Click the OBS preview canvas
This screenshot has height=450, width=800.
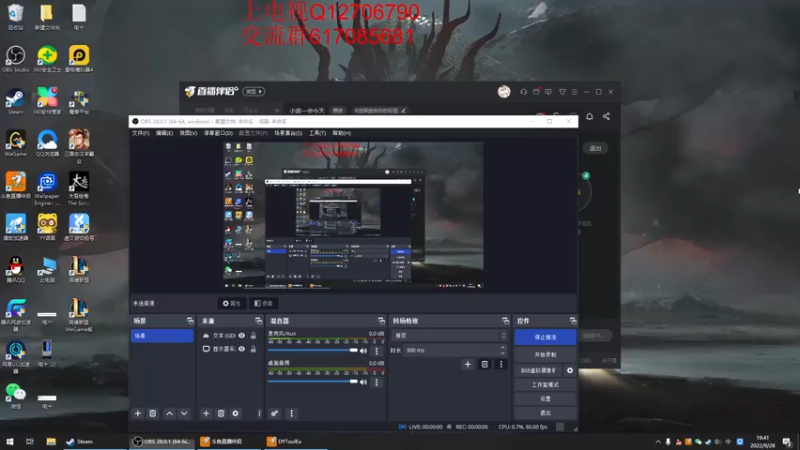(353, 215)
